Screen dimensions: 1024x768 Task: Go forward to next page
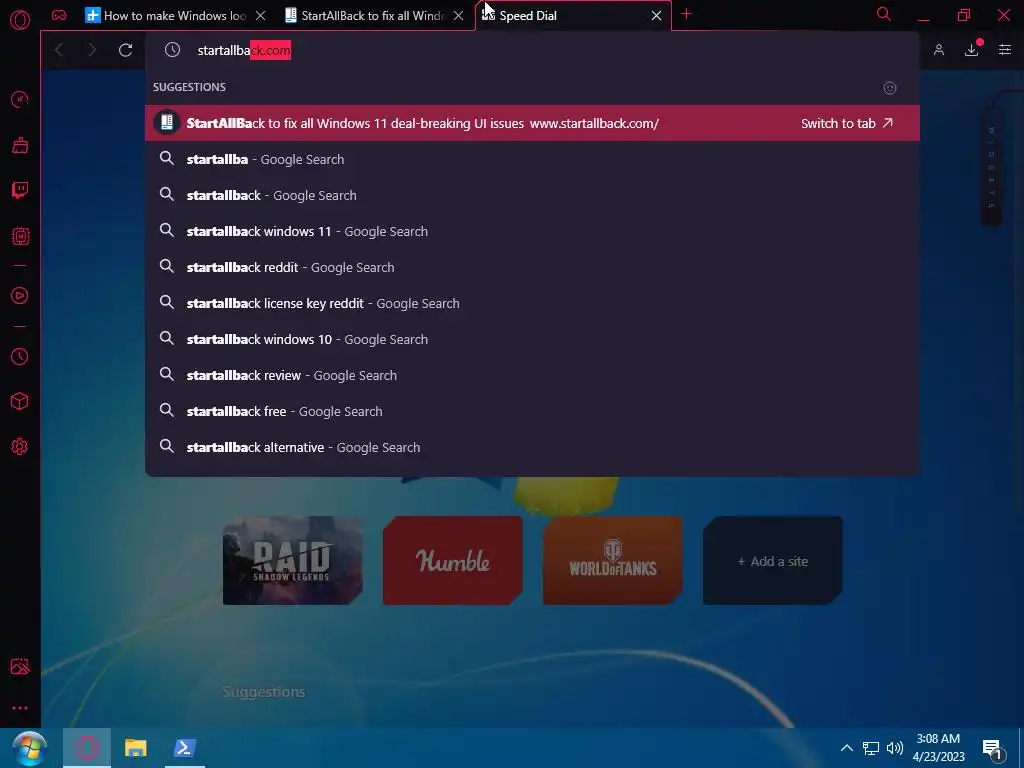tap(92, 50)
